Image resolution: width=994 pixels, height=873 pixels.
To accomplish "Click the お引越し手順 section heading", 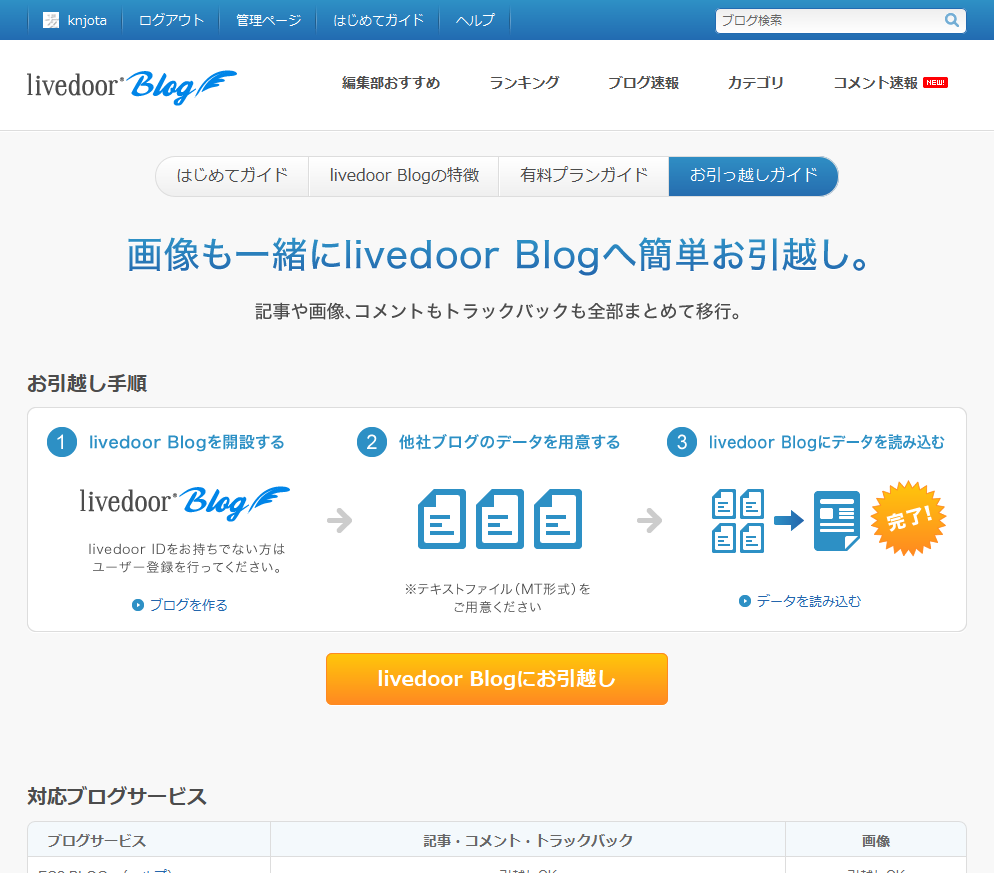I will coord(87,384).
